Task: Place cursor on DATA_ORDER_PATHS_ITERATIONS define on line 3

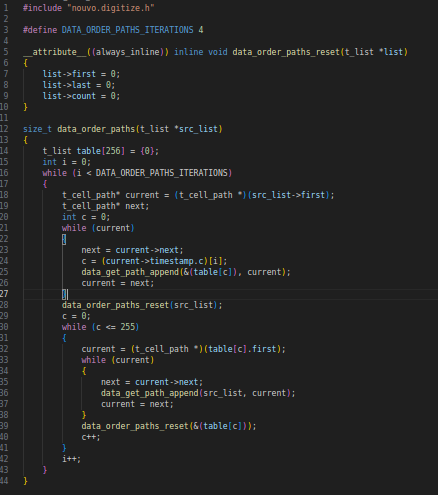Action: (127, 30)
